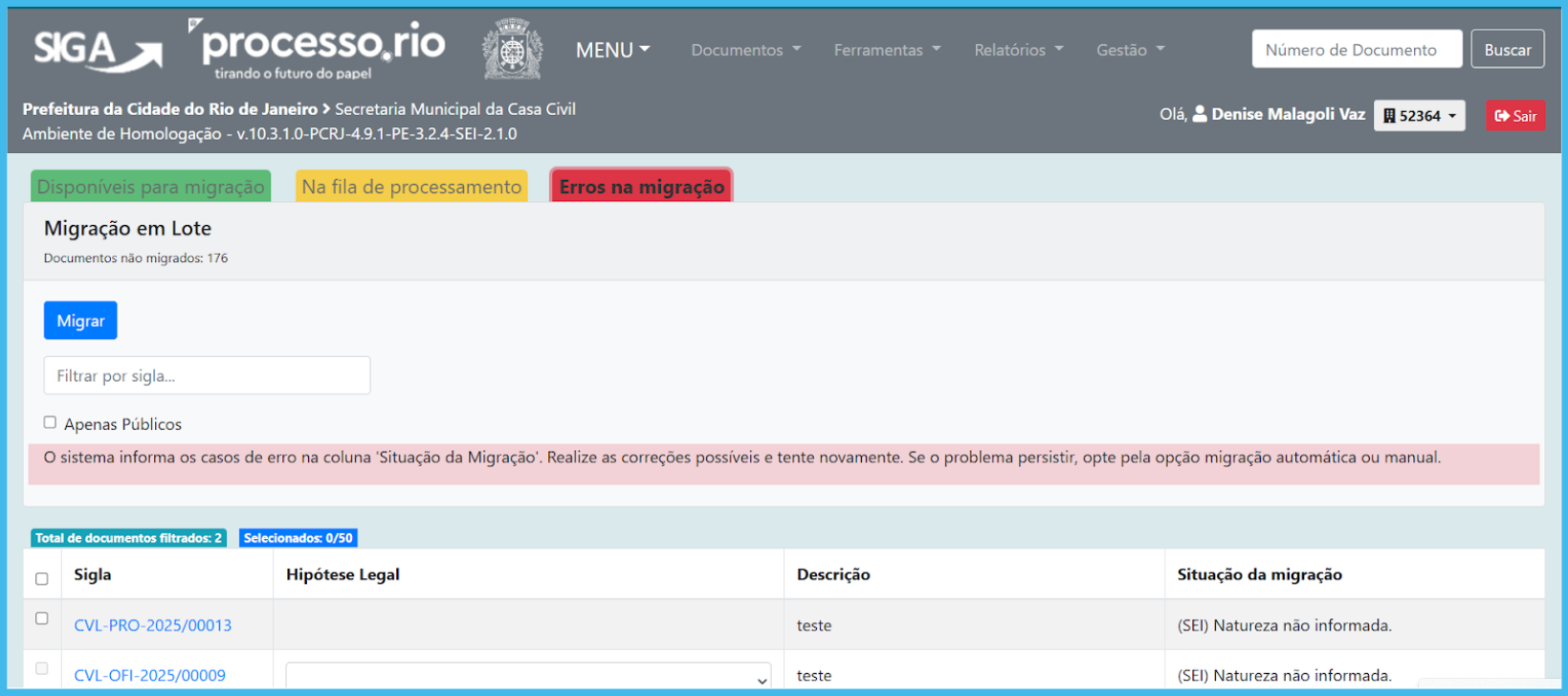Click the processo.rio logo
The width and height of the screenshot is (1568, 696).
click(x=321, y=48)
